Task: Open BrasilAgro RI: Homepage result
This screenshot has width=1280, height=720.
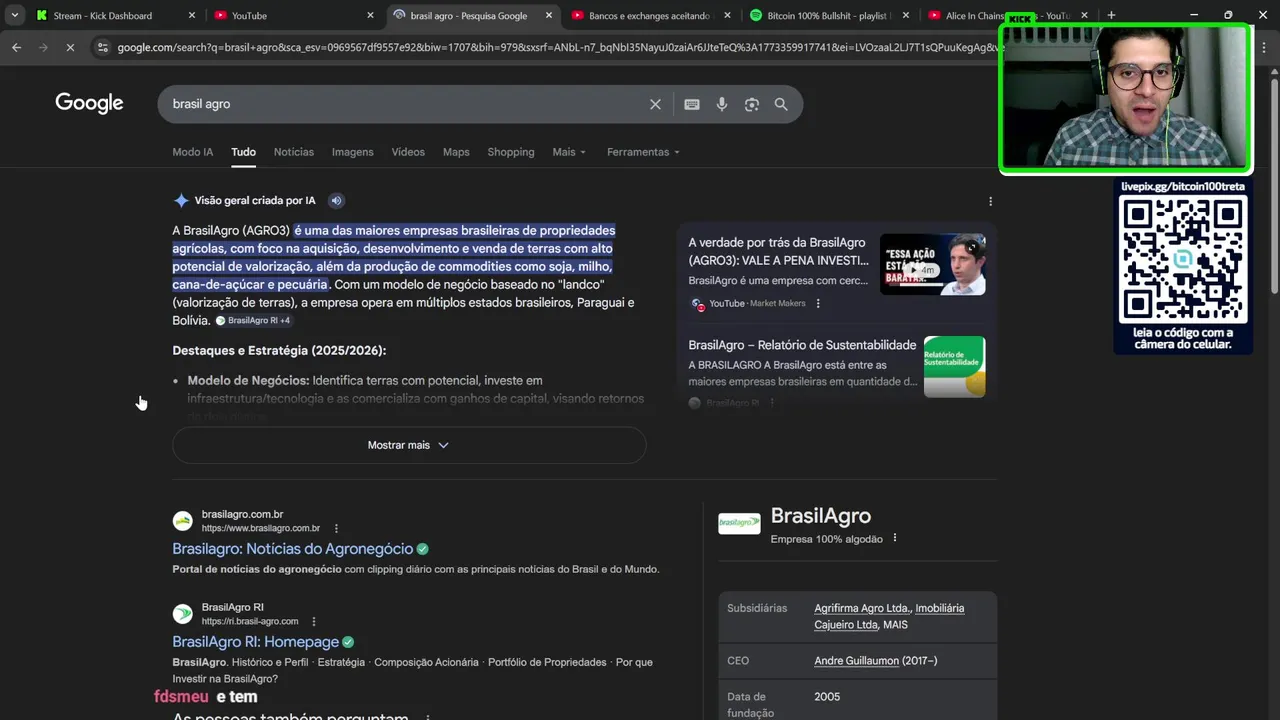Action: point(256,642)
